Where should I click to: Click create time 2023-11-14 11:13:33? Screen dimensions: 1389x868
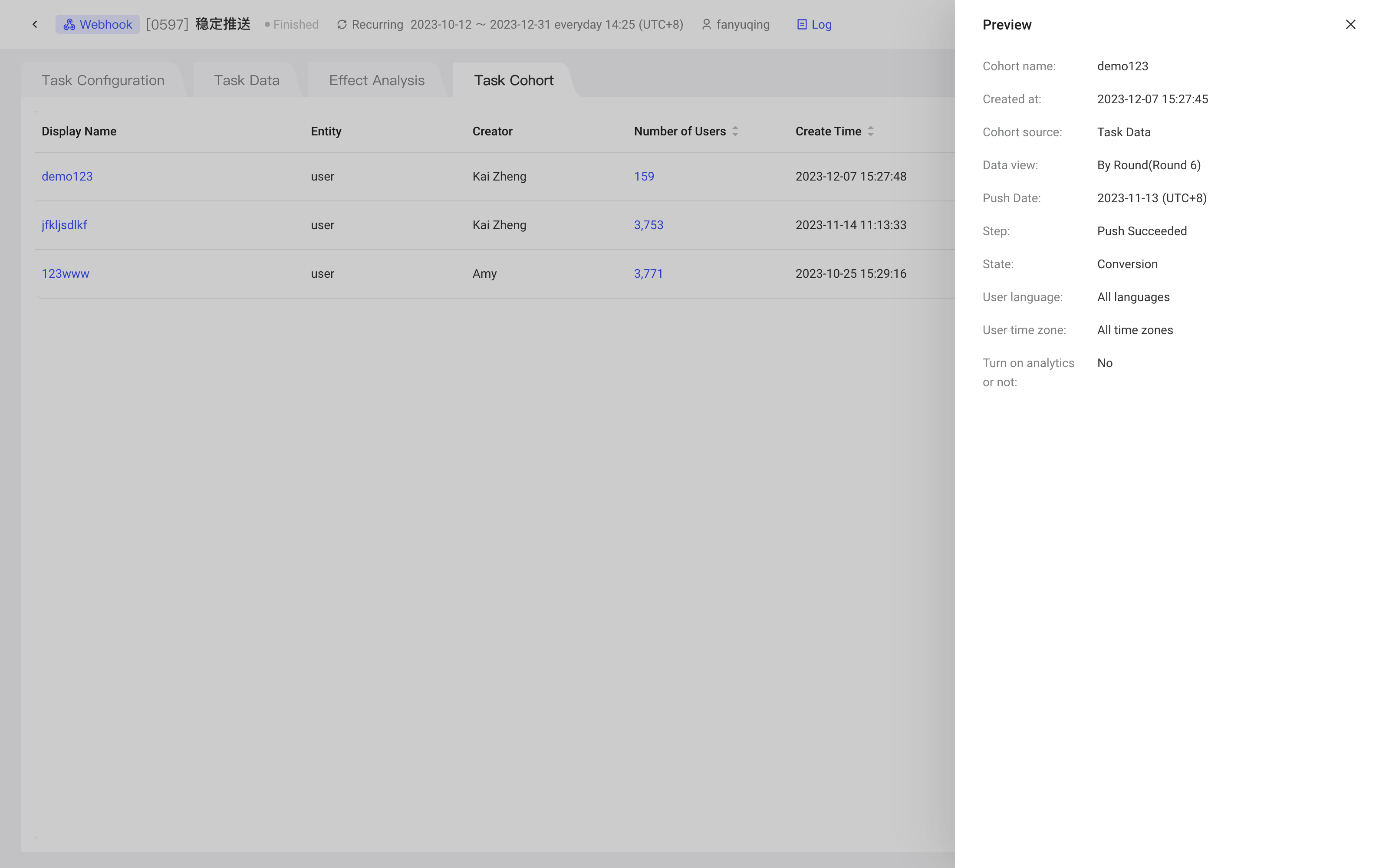tap(851, 225)
